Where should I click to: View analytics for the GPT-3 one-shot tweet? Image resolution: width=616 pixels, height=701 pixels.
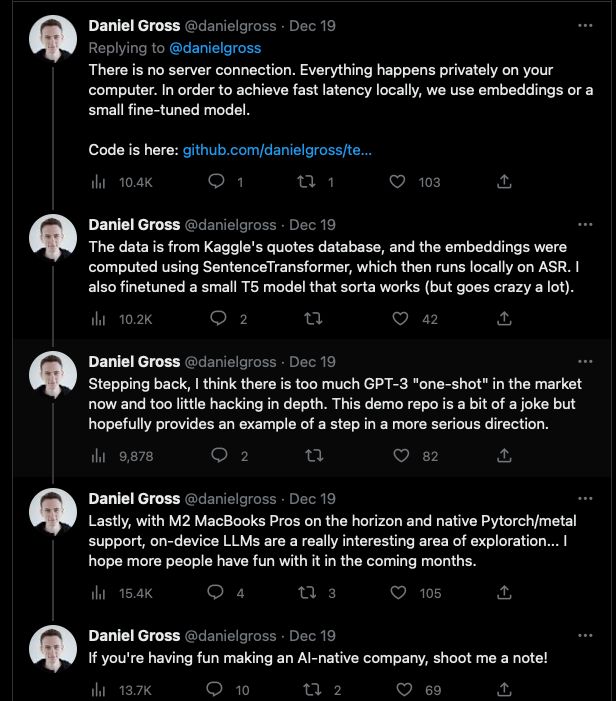point(99,456)
